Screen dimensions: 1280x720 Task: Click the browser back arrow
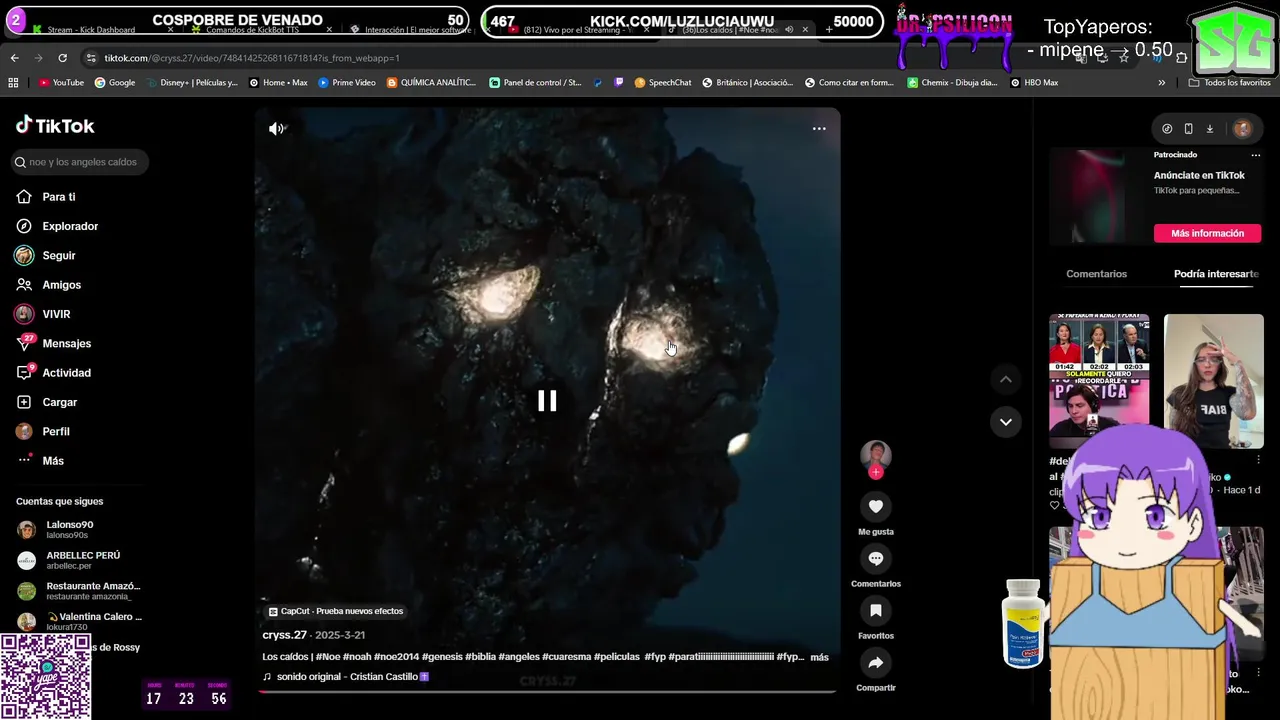(15, 58)
